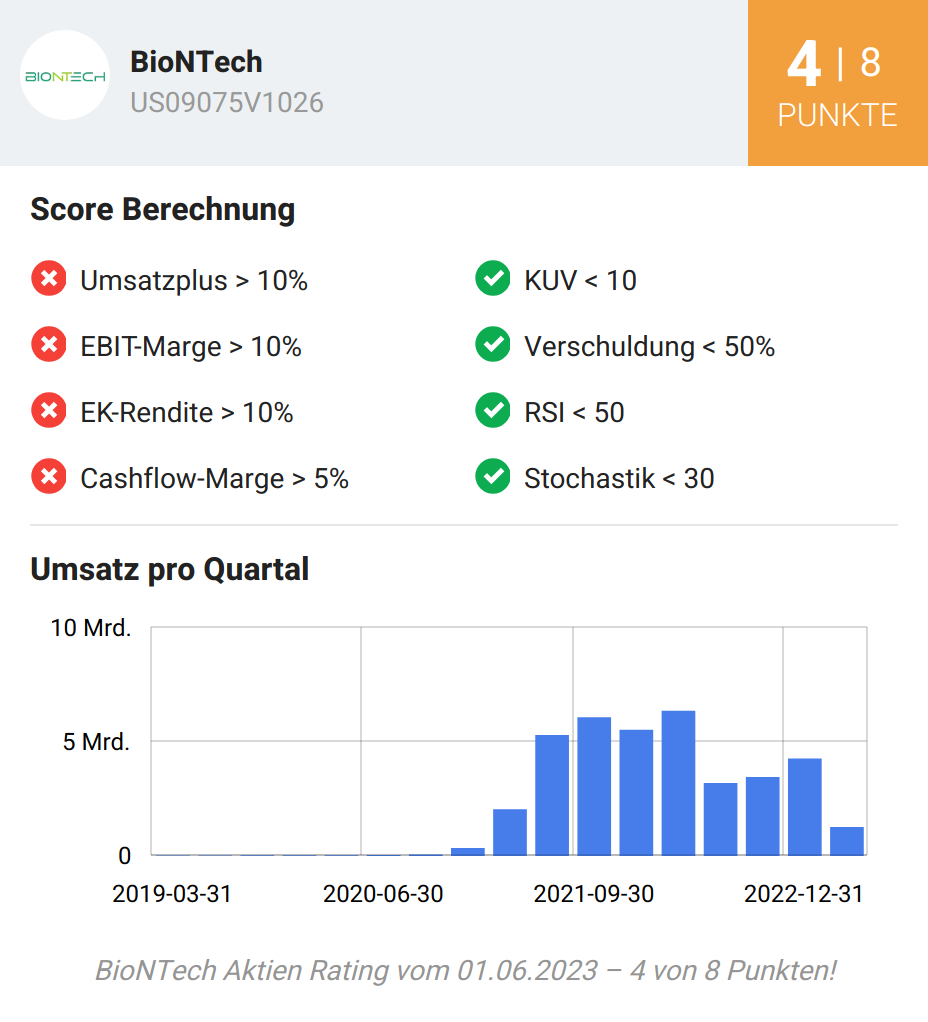The image size is (928, 1022).
Task: Click the chart caption dated 01.06.2023
Action: tap(465, 971)
